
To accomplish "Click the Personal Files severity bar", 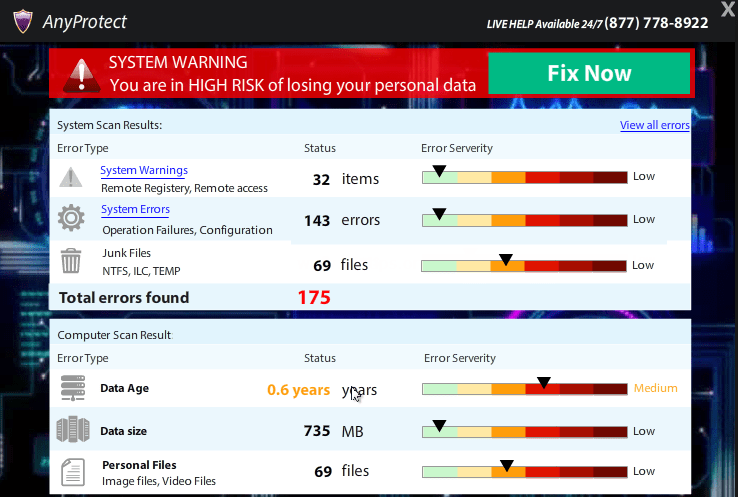I will pyautogui.click(x=524, y=472).
